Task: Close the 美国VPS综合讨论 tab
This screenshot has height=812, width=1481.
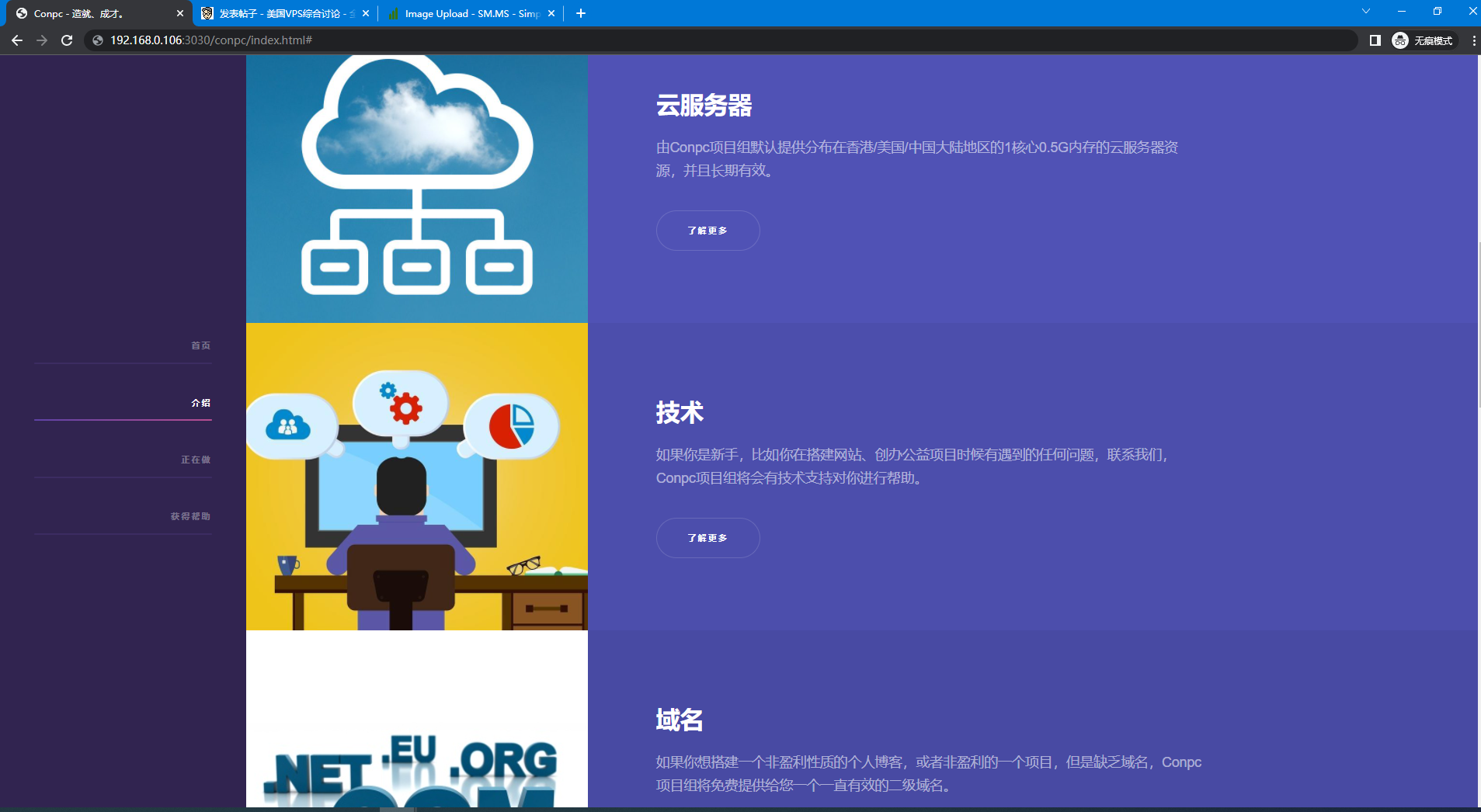Action: 366,13
